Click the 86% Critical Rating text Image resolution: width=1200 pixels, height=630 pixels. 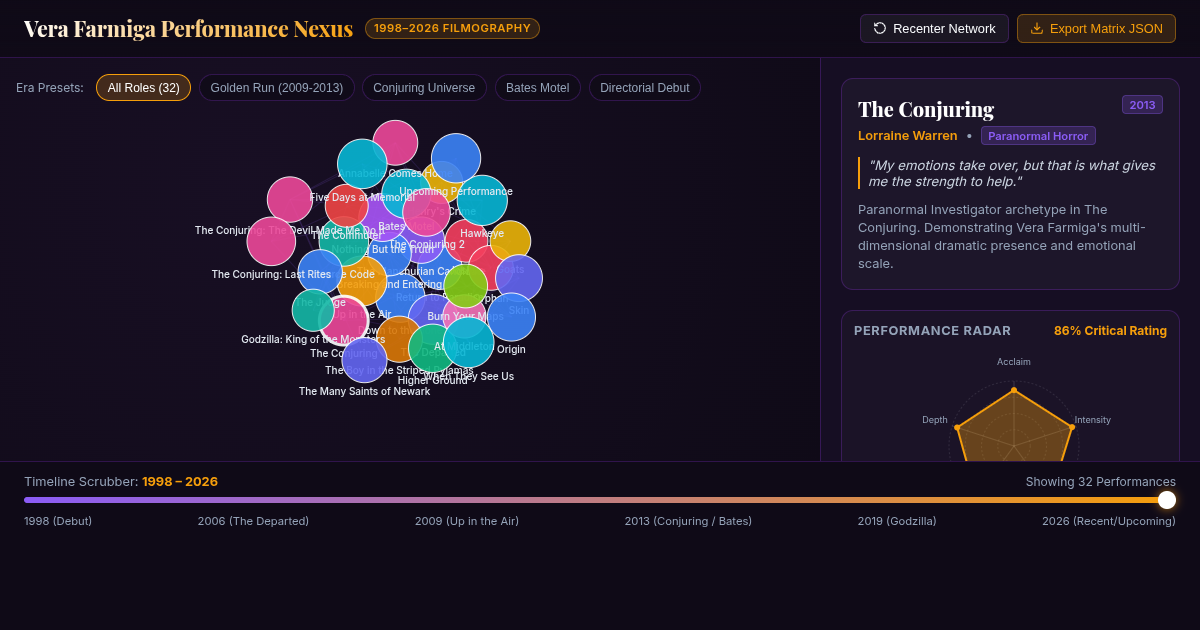point(1110,331)
